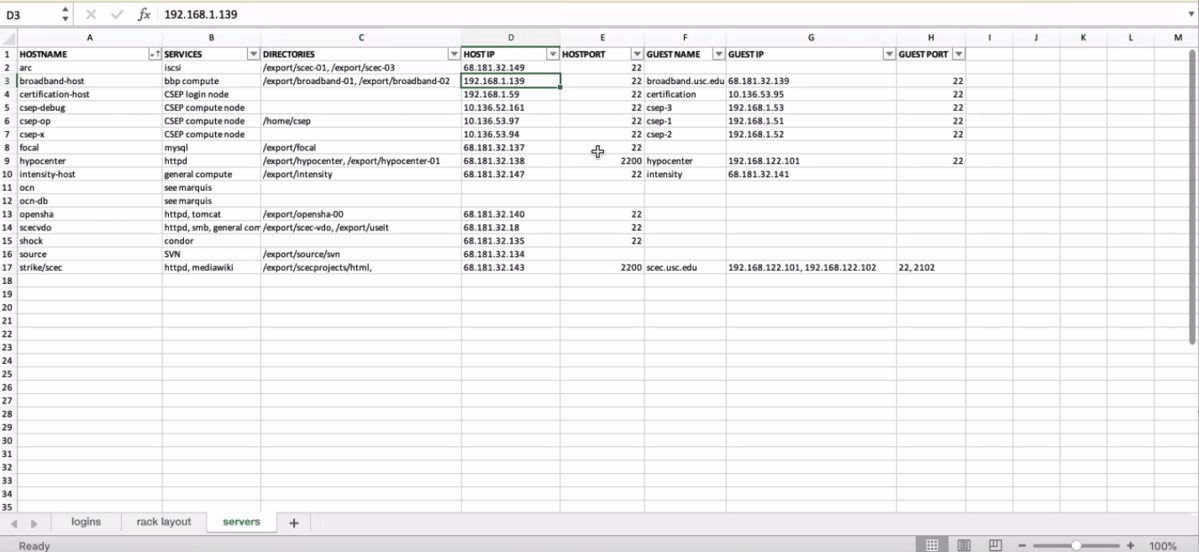Expand the GUEST IP filter dropdown
This screenshot has height=552, width=1199.
[889, 54]
